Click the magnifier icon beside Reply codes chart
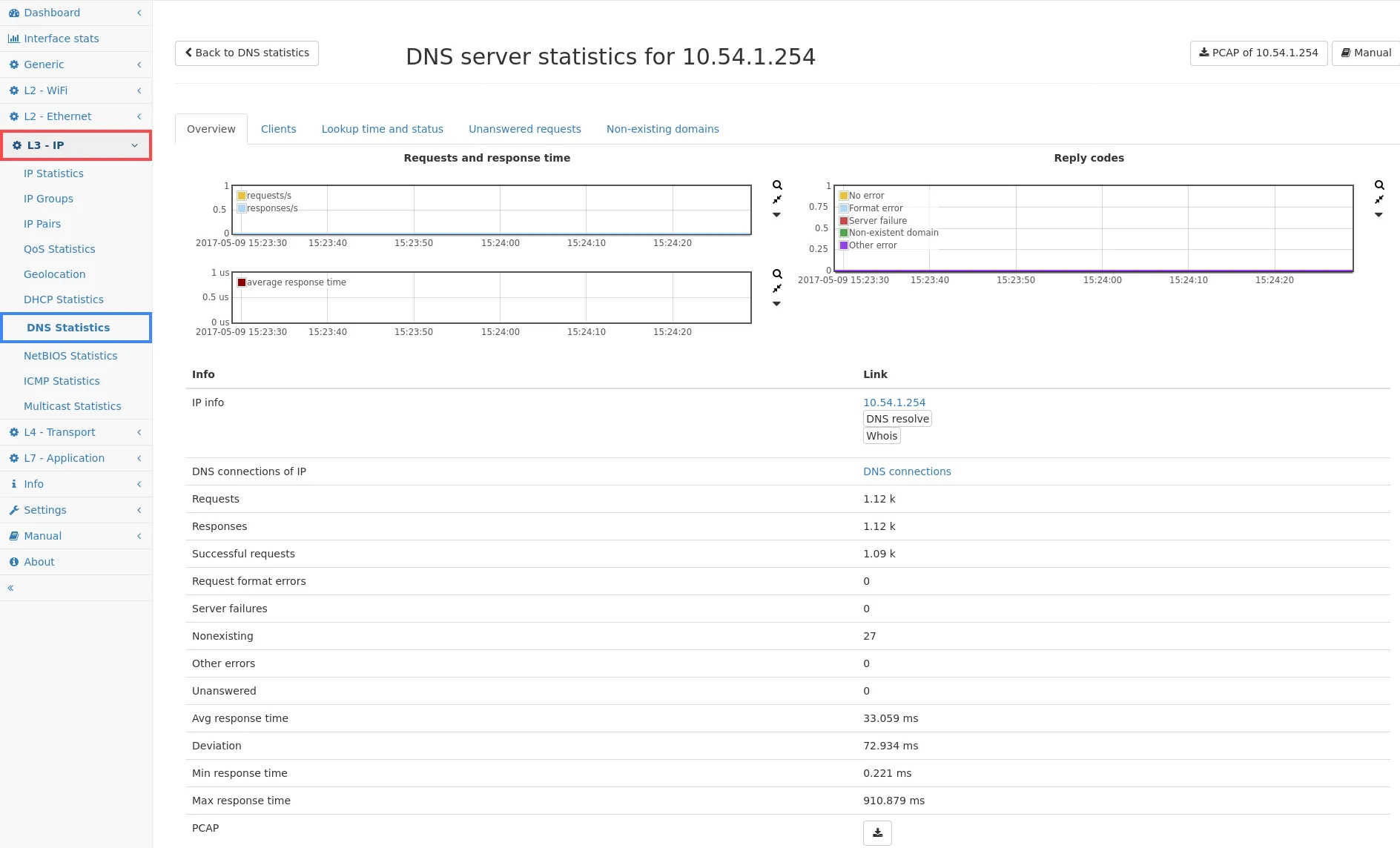1400x848 pixels. 1379,185
